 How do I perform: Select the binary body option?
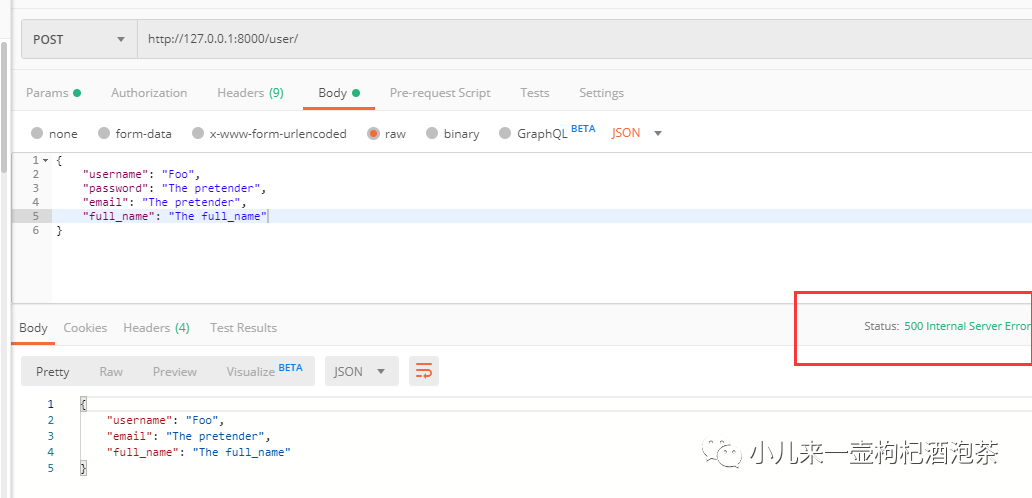click(432, 133)
